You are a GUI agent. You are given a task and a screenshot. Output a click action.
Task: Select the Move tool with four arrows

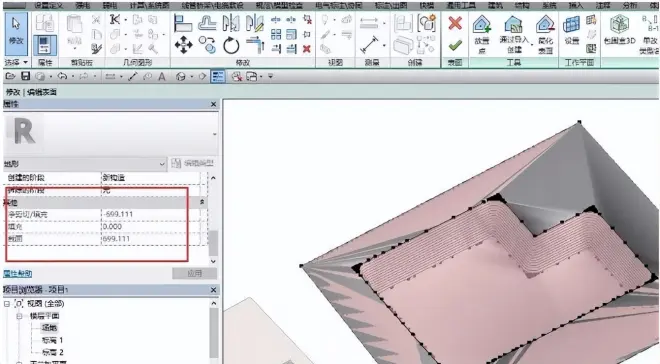tap(184, 45)
